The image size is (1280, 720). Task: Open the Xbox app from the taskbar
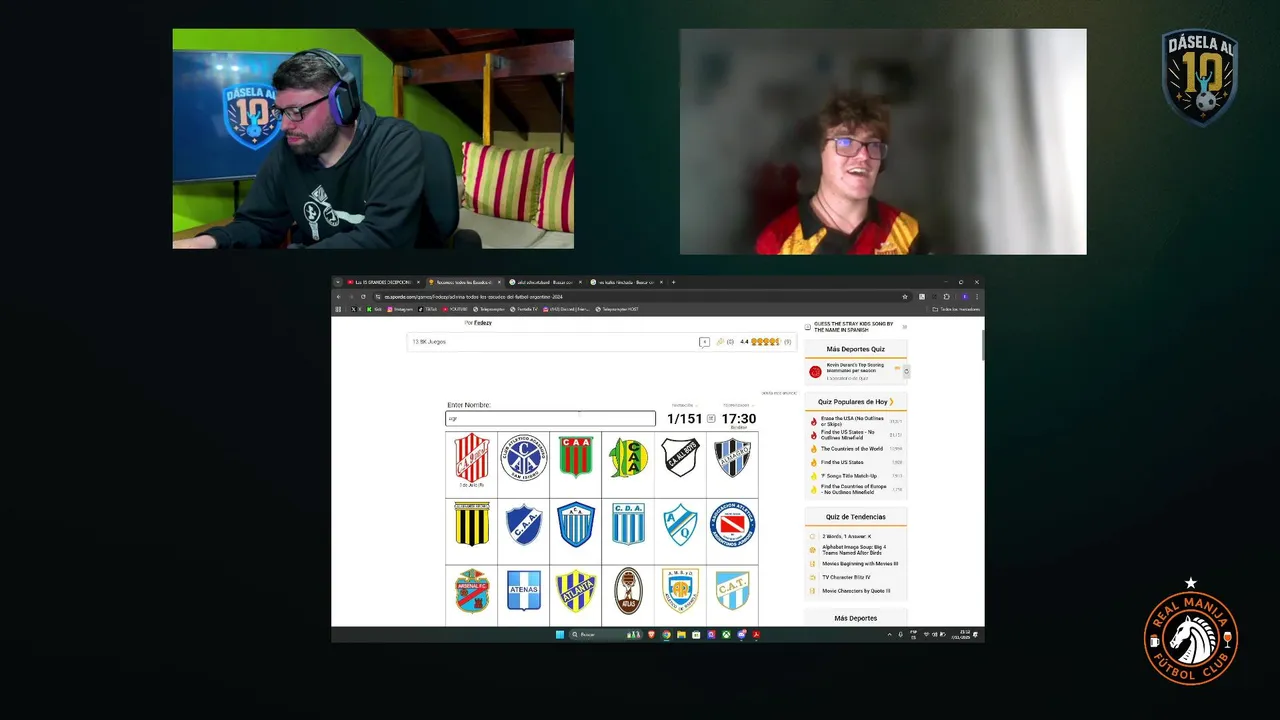pyautogui.click(x=725, y=635)
